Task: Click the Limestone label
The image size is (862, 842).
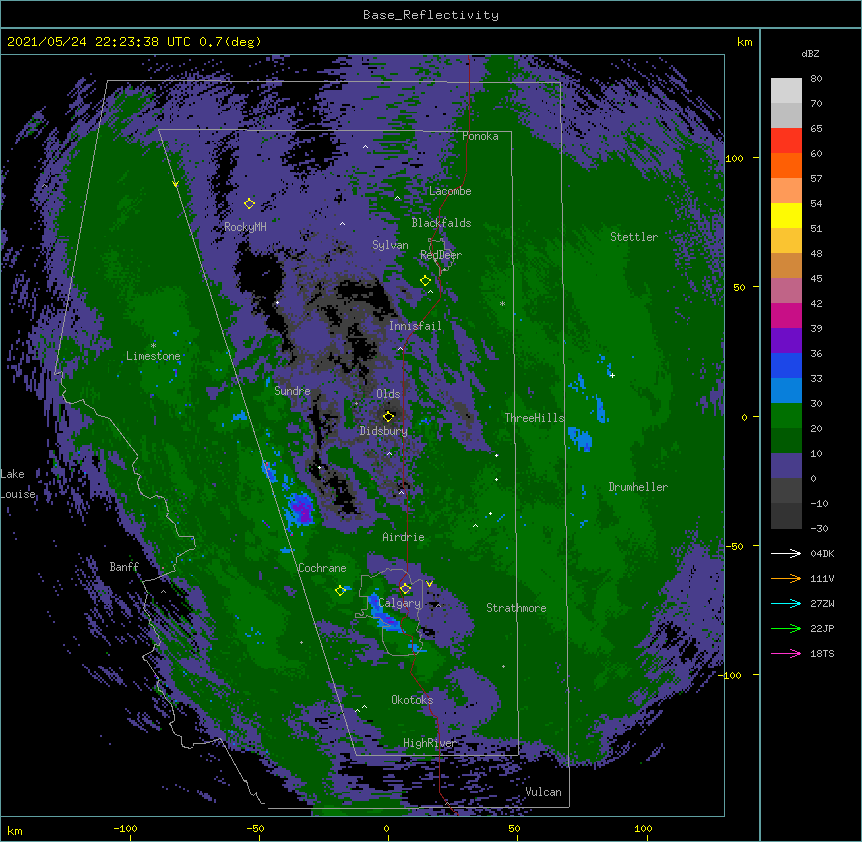Action: (x=153, y=356)
